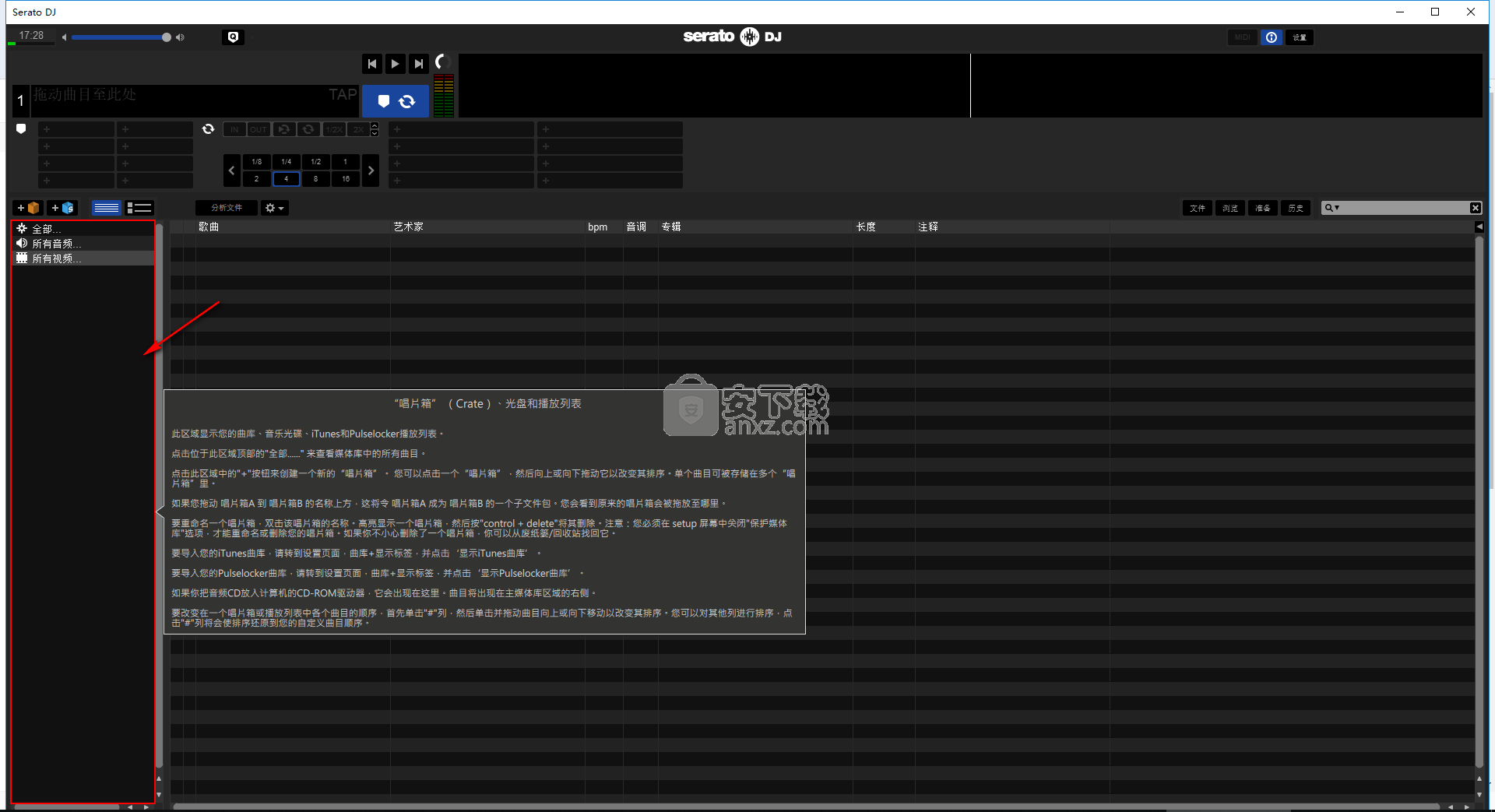
Task: Toggle the reloop button
Action: point(284,129)
